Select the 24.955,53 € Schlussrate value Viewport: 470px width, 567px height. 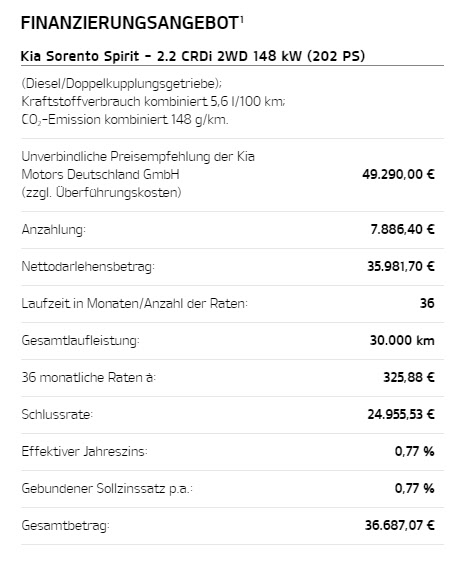coord(401,414)
